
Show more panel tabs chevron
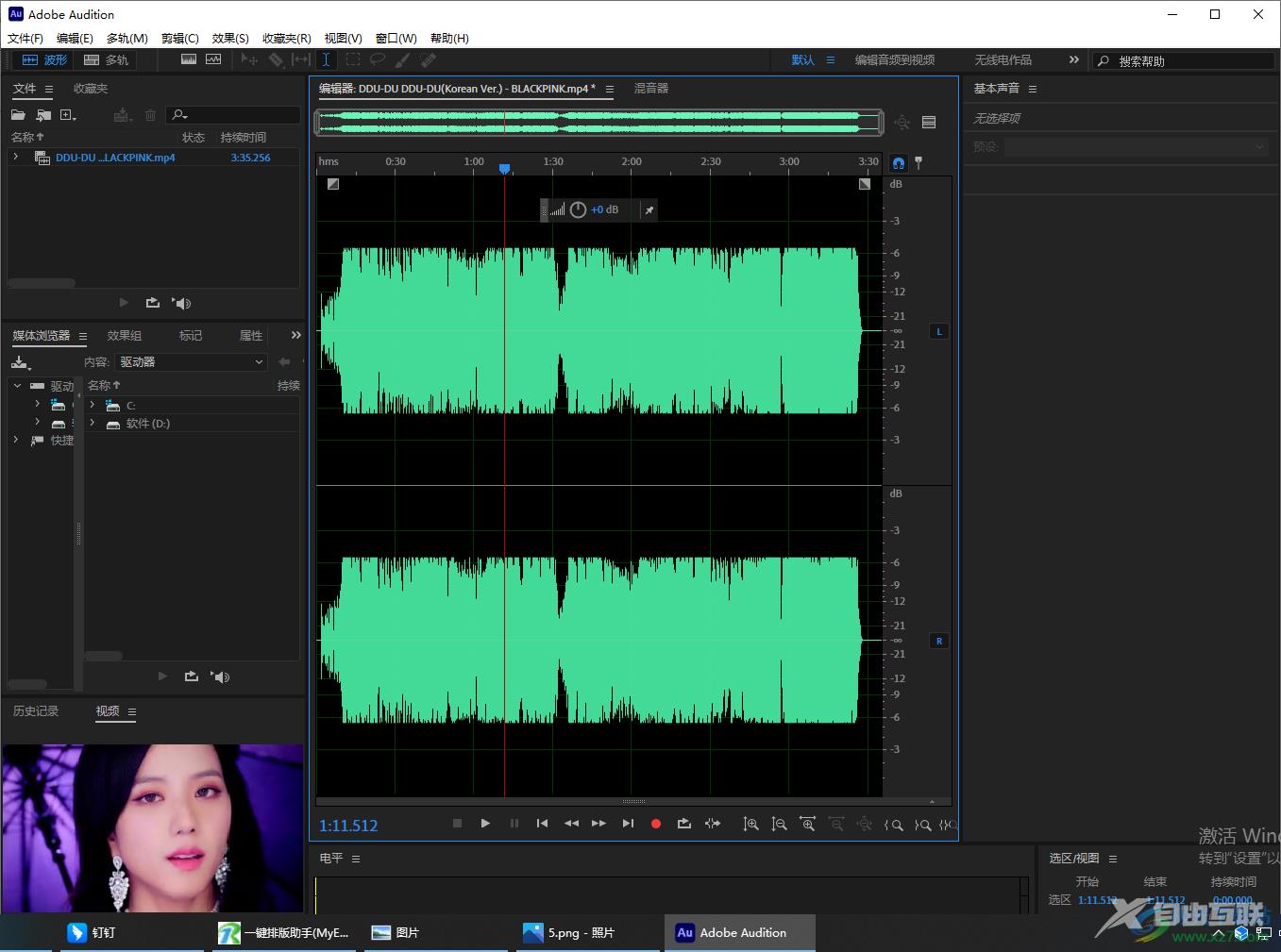coord(296,335)
